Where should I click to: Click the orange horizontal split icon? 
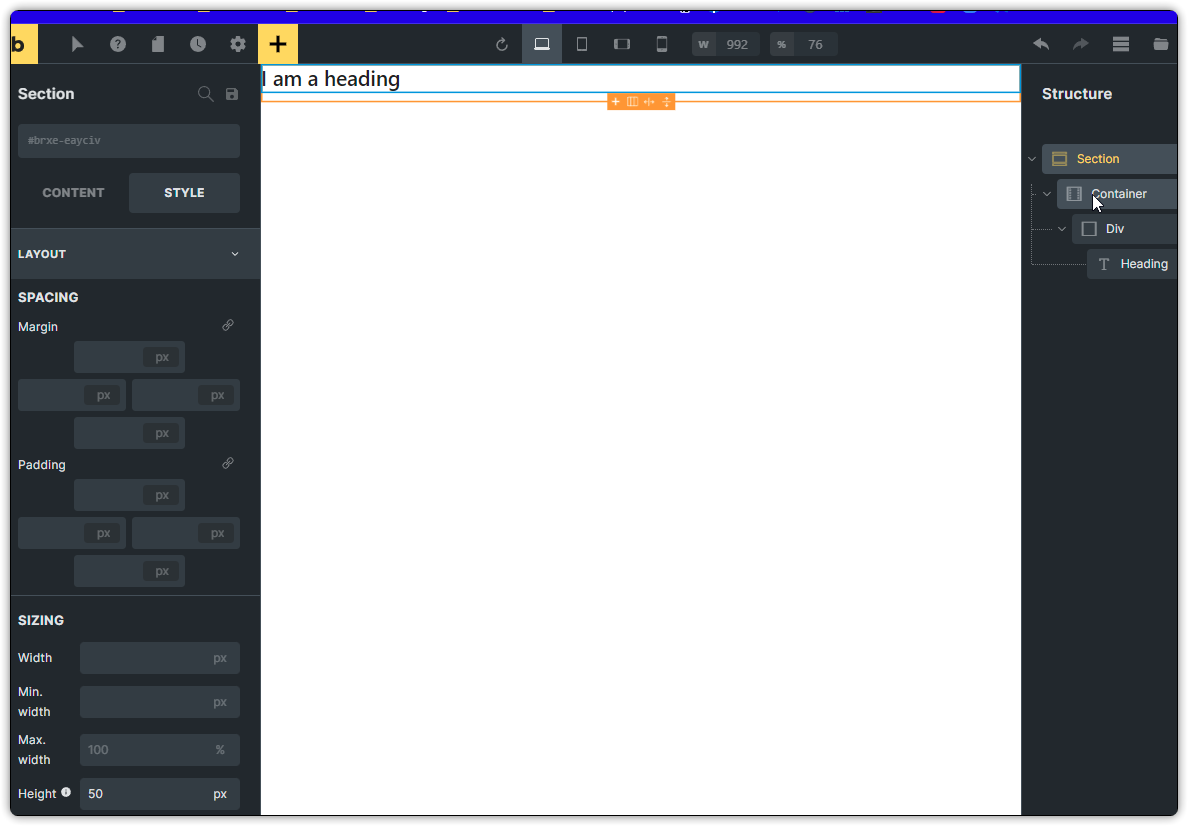pyautogui.click(x=649, y=102)
